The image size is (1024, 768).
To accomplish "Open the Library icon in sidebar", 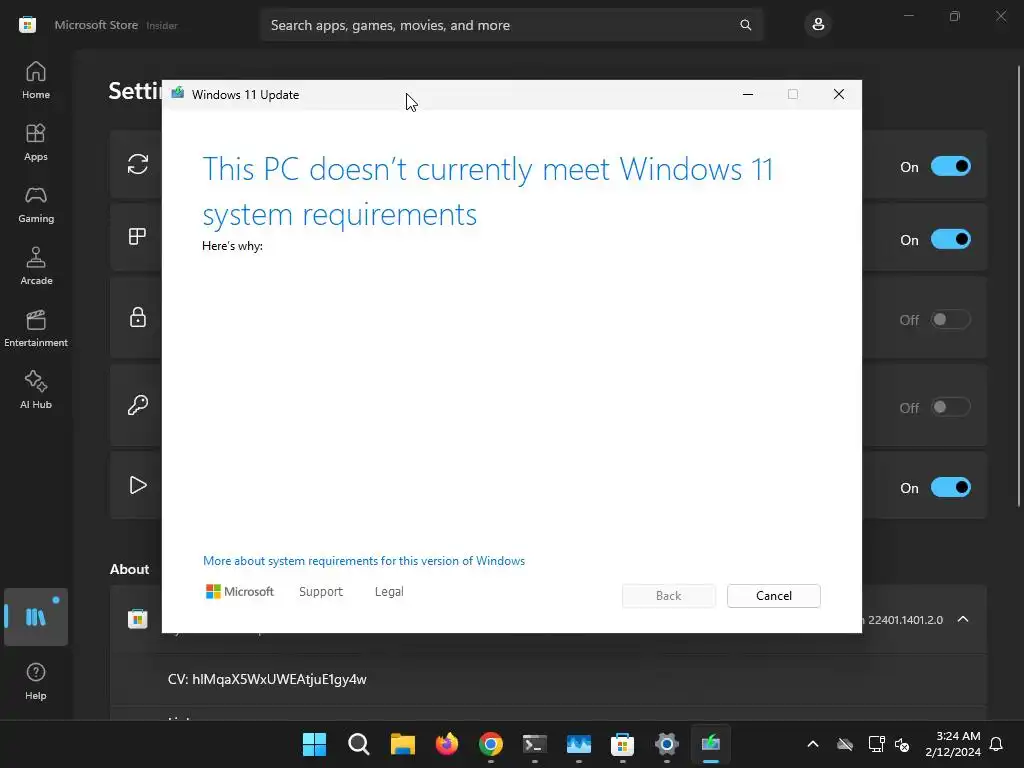I will 36,616.
